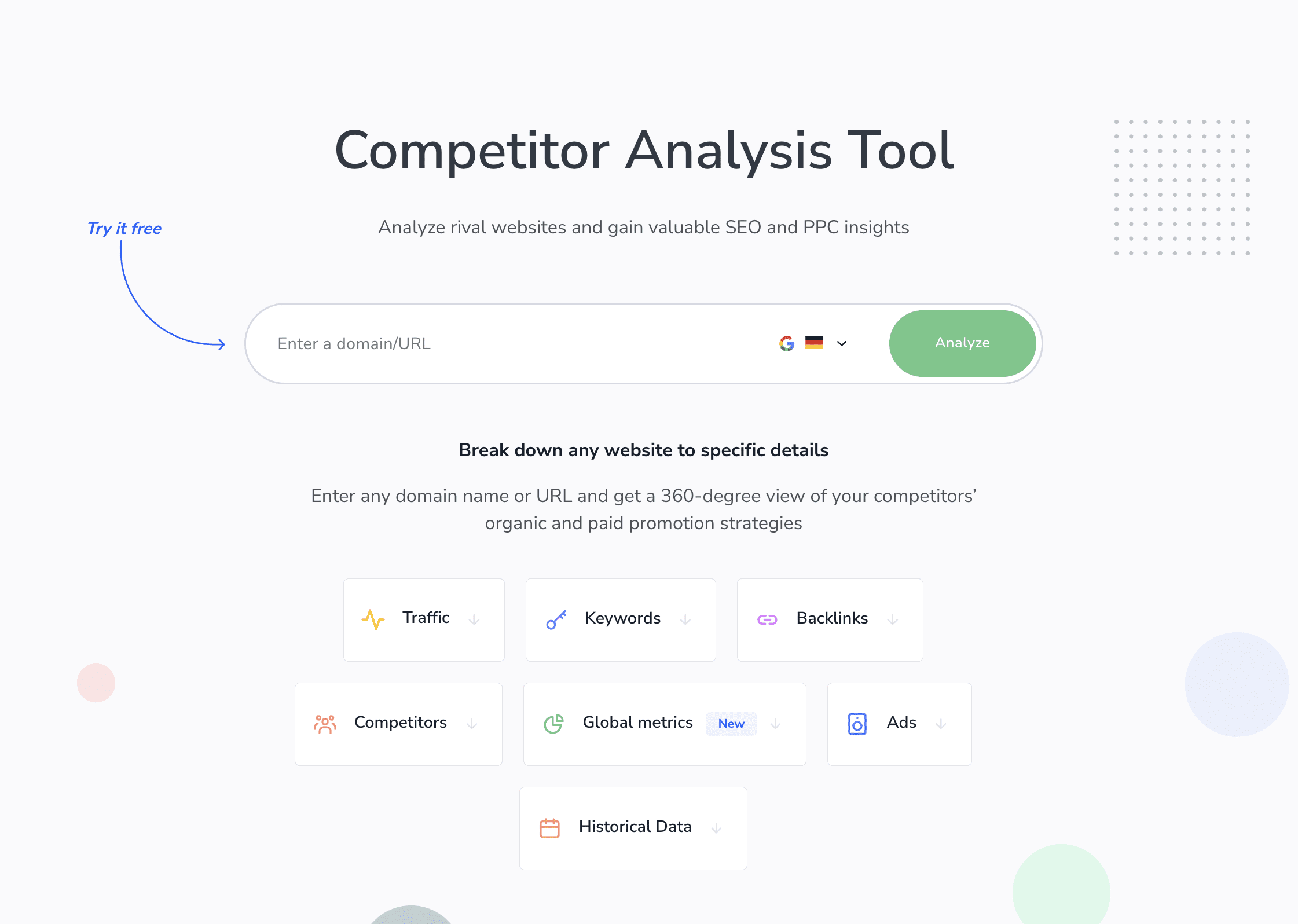Click the Competitors analysis icon
Viewport: 1298px width, 924px height.
(x=325, y=723)
